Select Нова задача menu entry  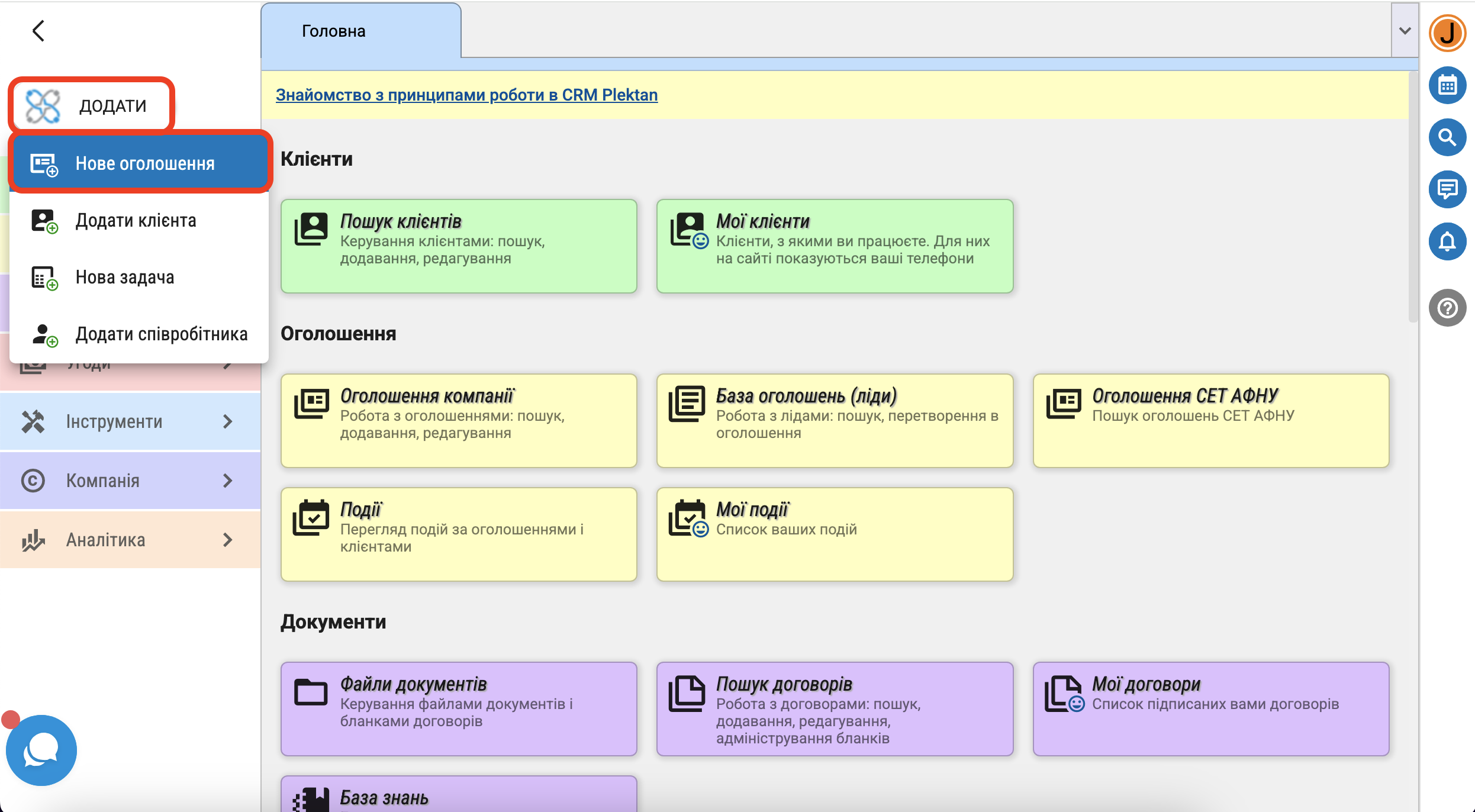[124, 277]
